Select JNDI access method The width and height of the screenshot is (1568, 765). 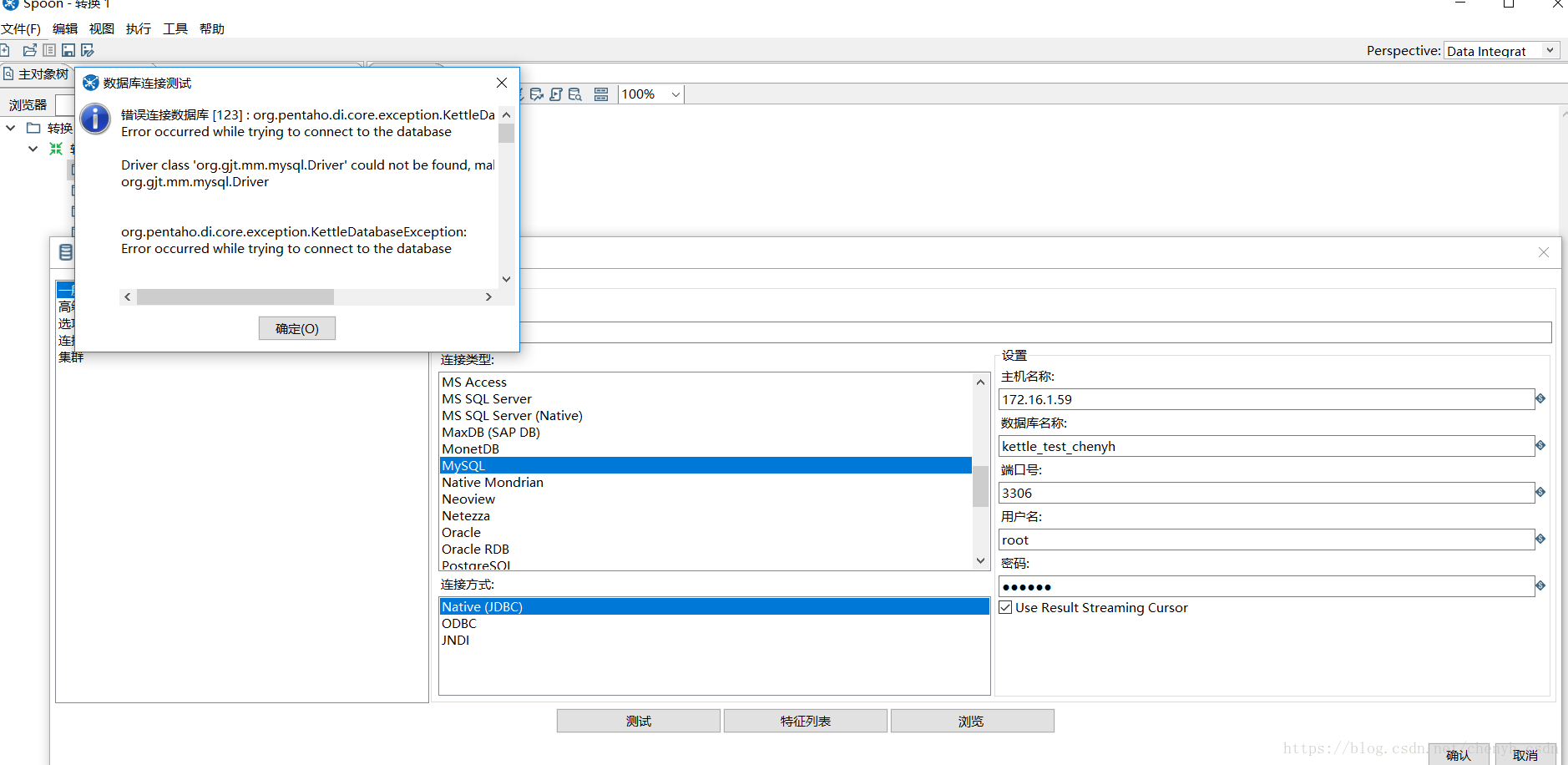tap(714, 640)
